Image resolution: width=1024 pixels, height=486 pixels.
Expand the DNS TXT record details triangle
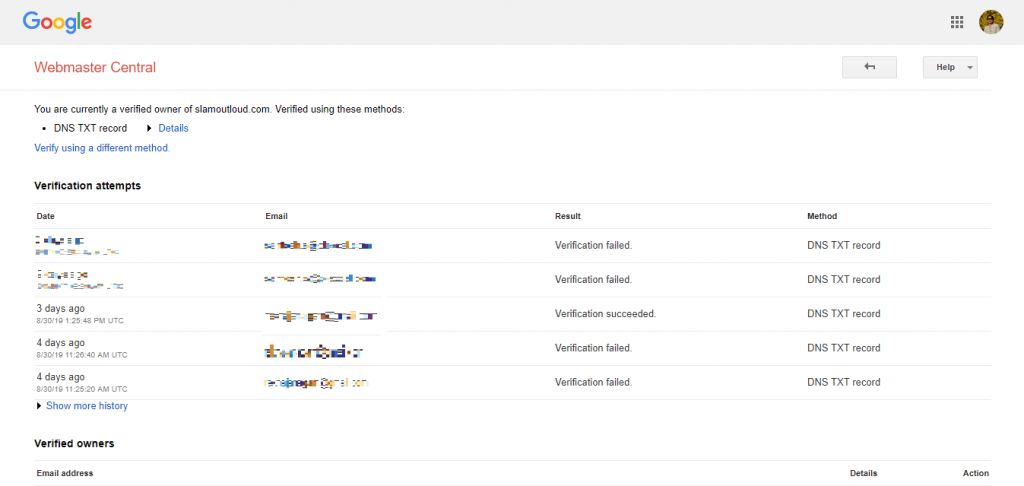point(149,128)
